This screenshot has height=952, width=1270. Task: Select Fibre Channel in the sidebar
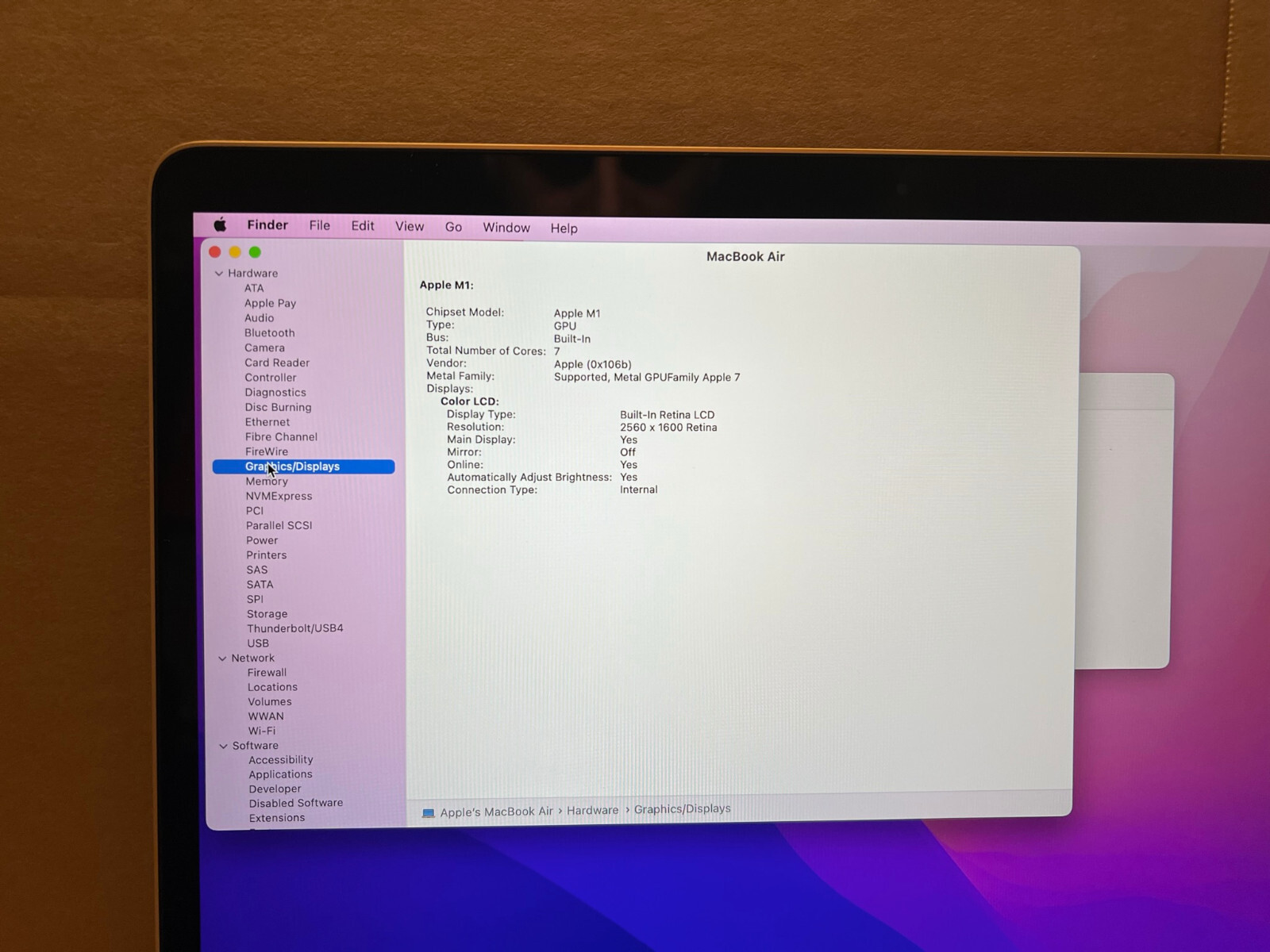[281, 437]
